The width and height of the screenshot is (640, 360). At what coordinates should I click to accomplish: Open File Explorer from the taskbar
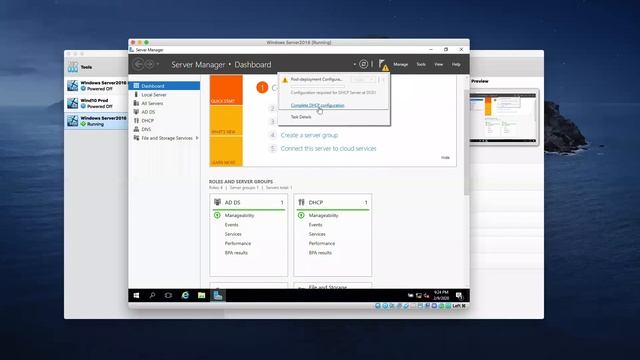coord(202,295)
